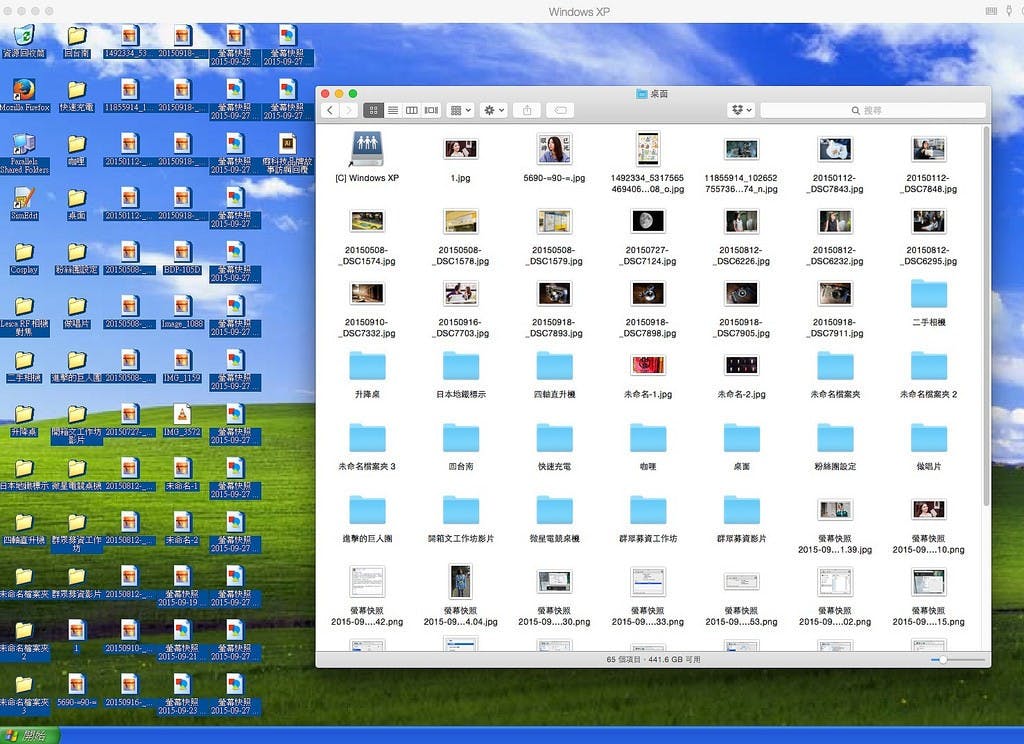Go back in Finder navigation
Screen dimensions: 1024x744
[x=330, y=110]
